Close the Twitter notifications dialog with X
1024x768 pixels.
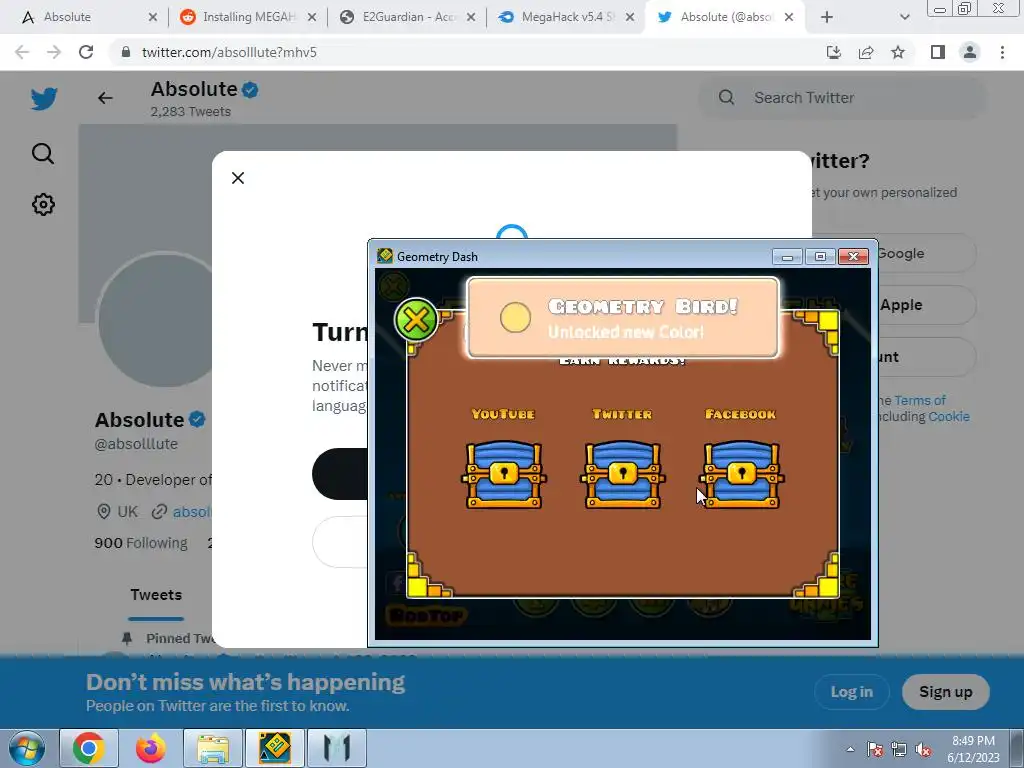[x=238, y=178]
